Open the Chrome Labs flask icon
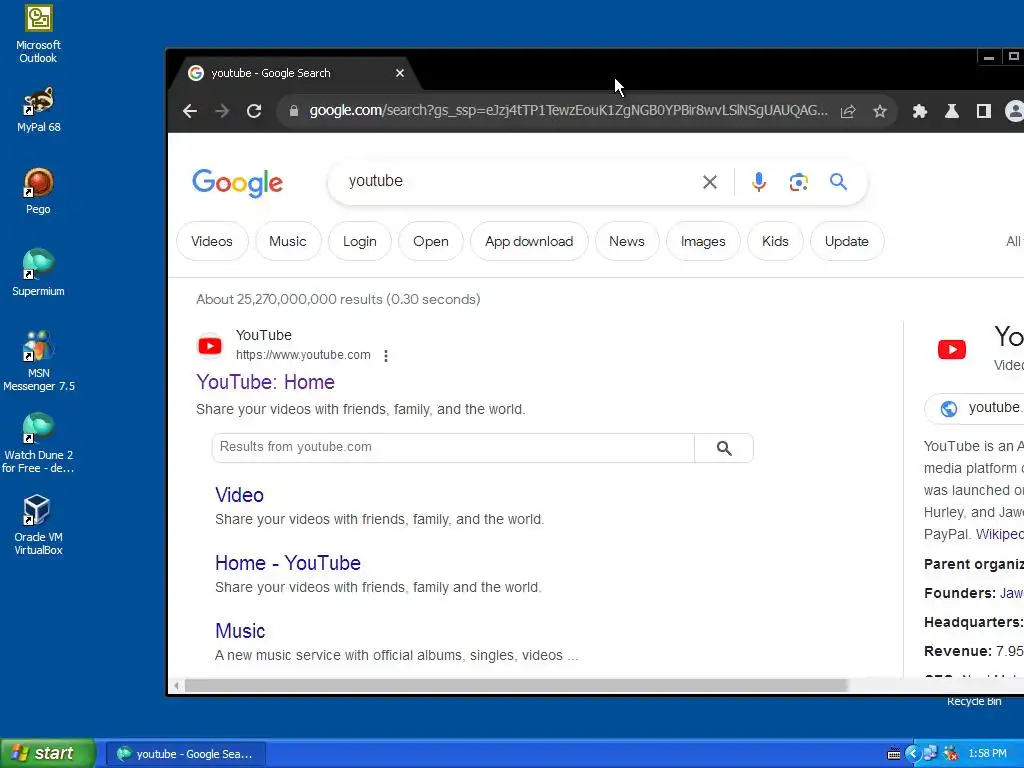This screenshot has width=1024, height=768. (x=952, y=111)
